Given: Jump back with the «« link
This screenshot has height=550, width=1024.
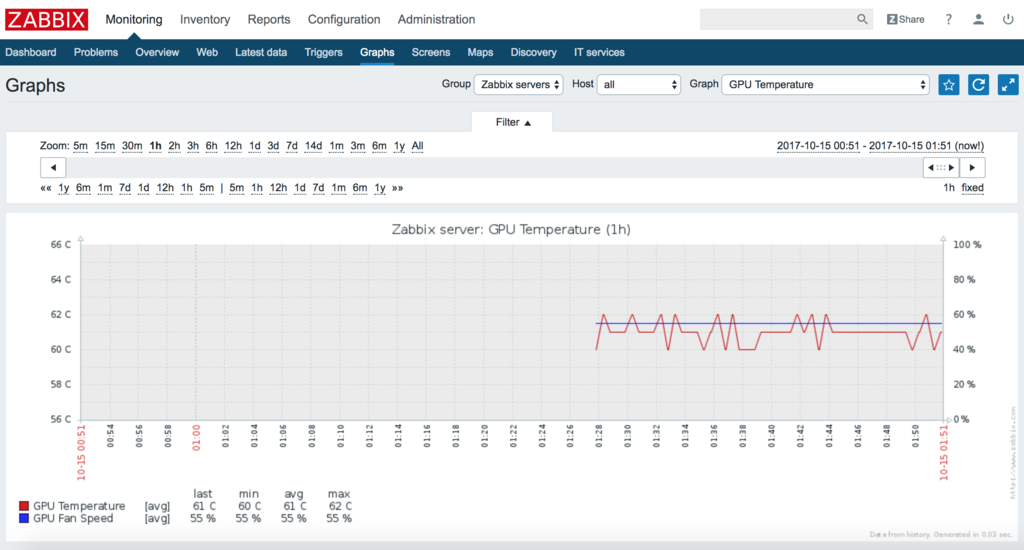Looking at the screenshot, I should tap(46, 188).
